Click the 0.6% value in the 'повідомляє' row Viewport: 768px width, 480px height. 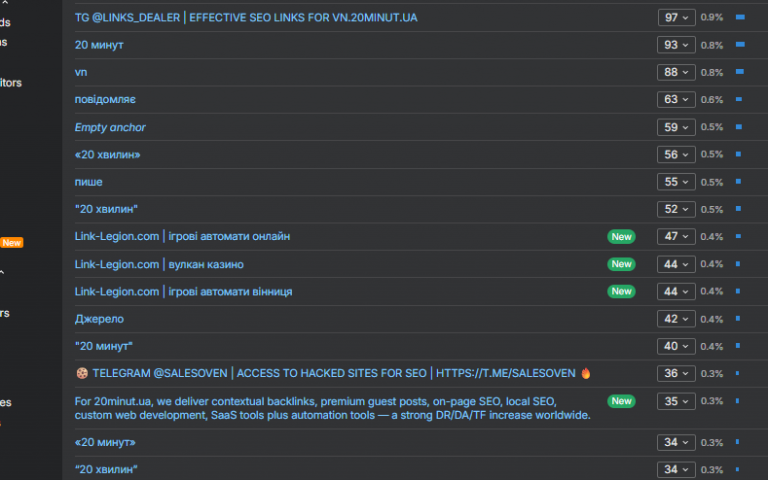712,99
